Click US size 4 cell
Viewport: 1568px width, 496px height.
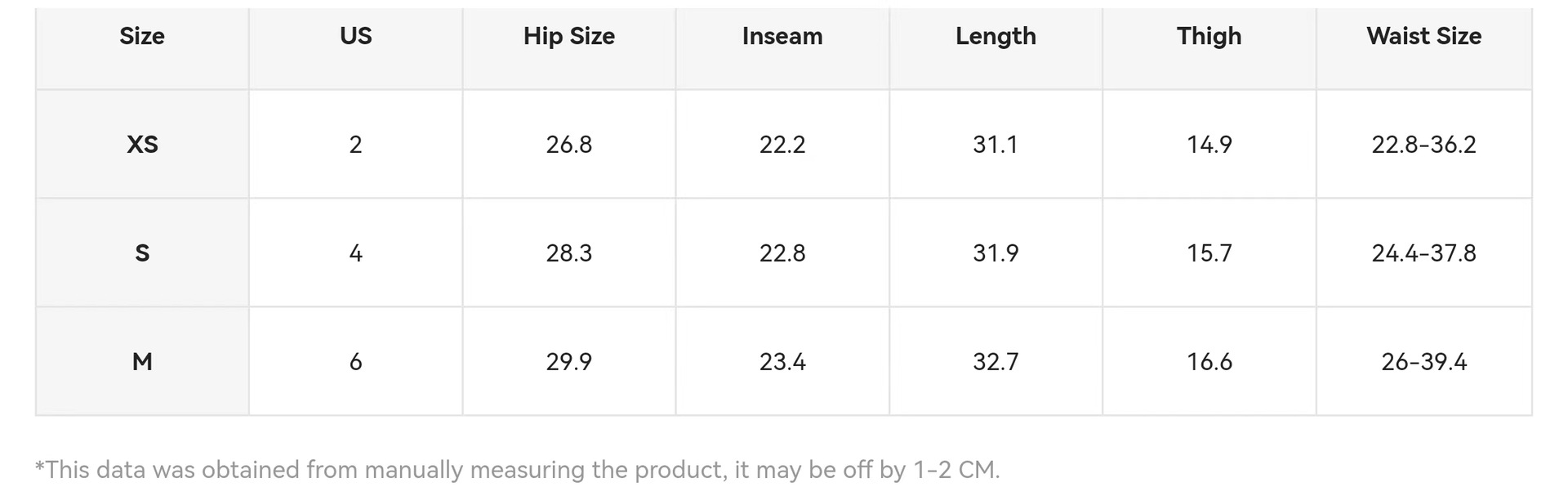click(x=355, y=253)
